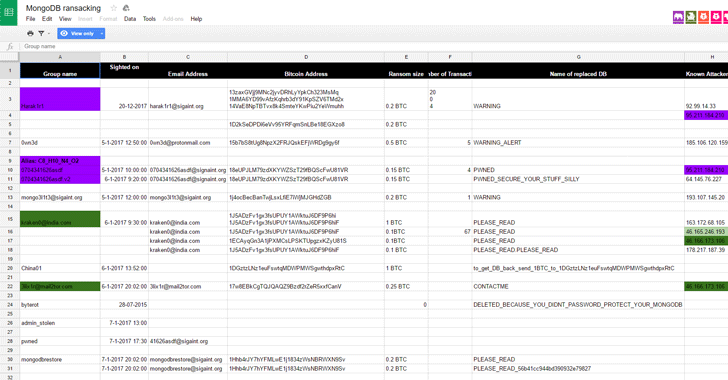Click the pink anonymous viewer avatar
This screenshot has height=380, width=728.
(x=716, y=17)
